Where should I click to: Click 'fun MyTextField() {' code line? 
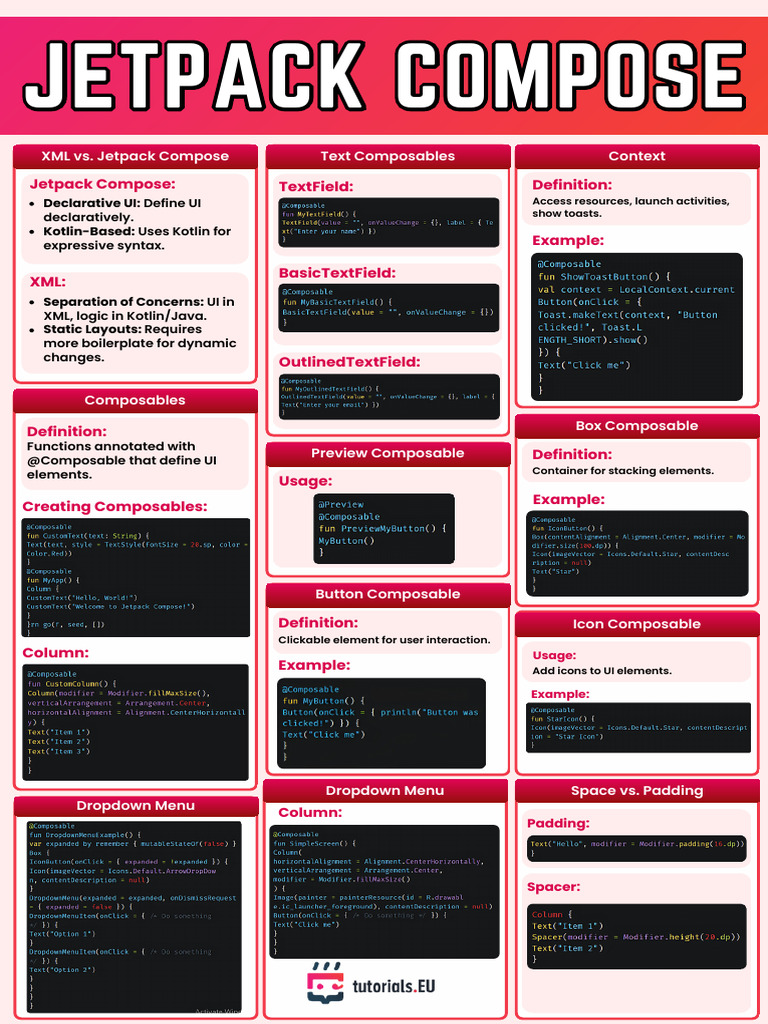[319, 214]
